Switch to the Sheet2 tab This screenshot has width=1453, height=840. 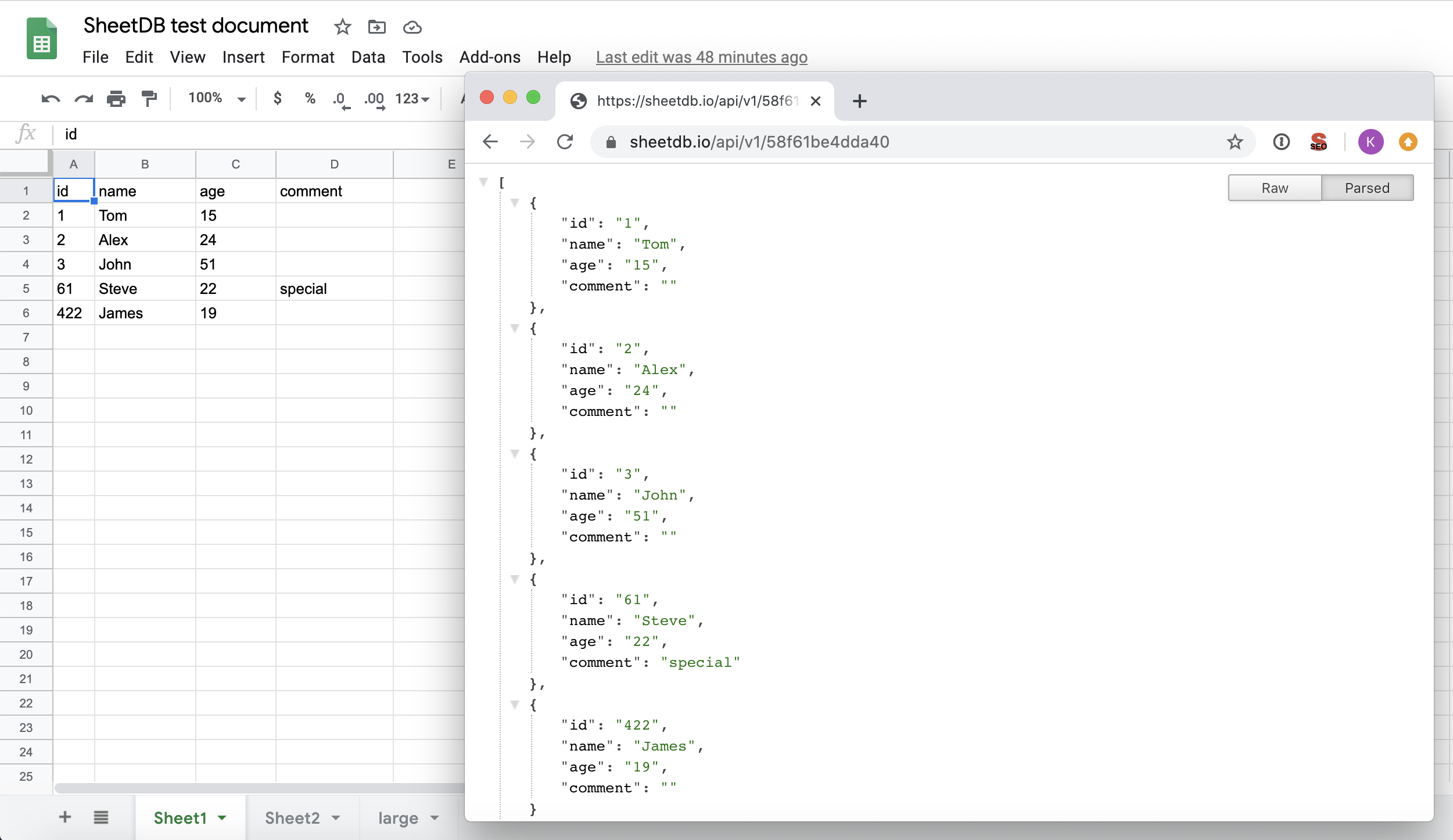(292, 818)
